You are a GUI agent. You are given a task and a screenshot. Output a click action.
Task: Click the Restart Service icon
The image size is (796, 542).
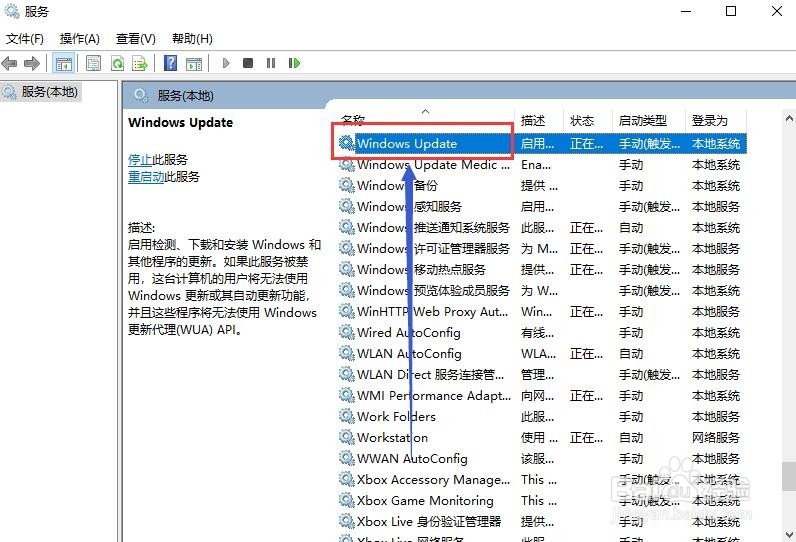294,63
